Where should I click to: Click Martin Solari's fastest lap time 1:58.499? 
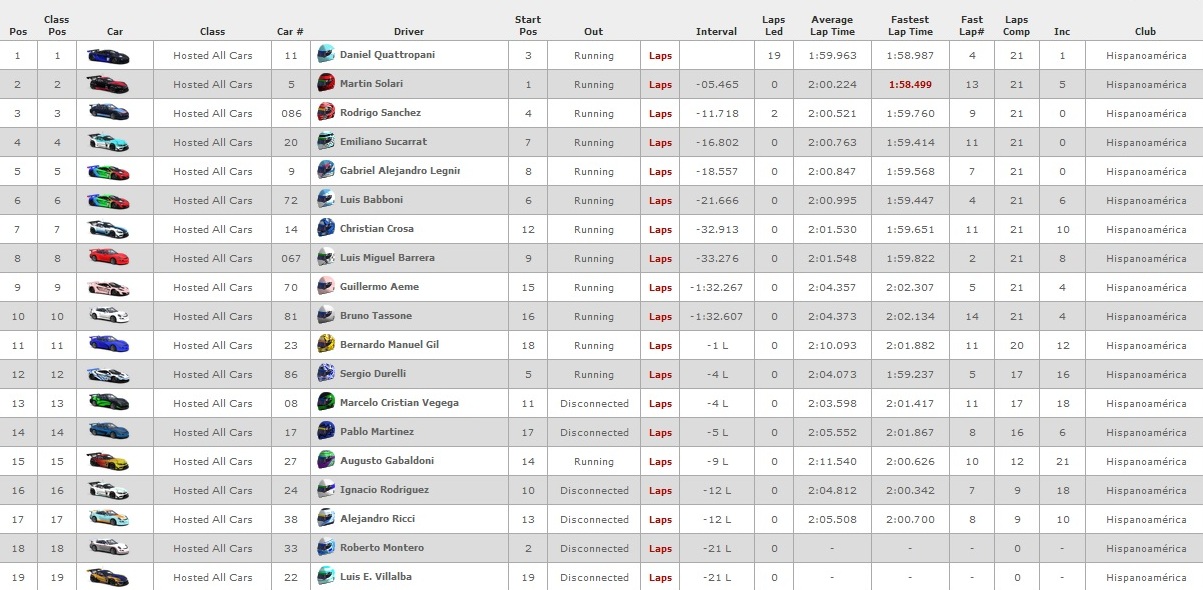click(x=910, y=85)
